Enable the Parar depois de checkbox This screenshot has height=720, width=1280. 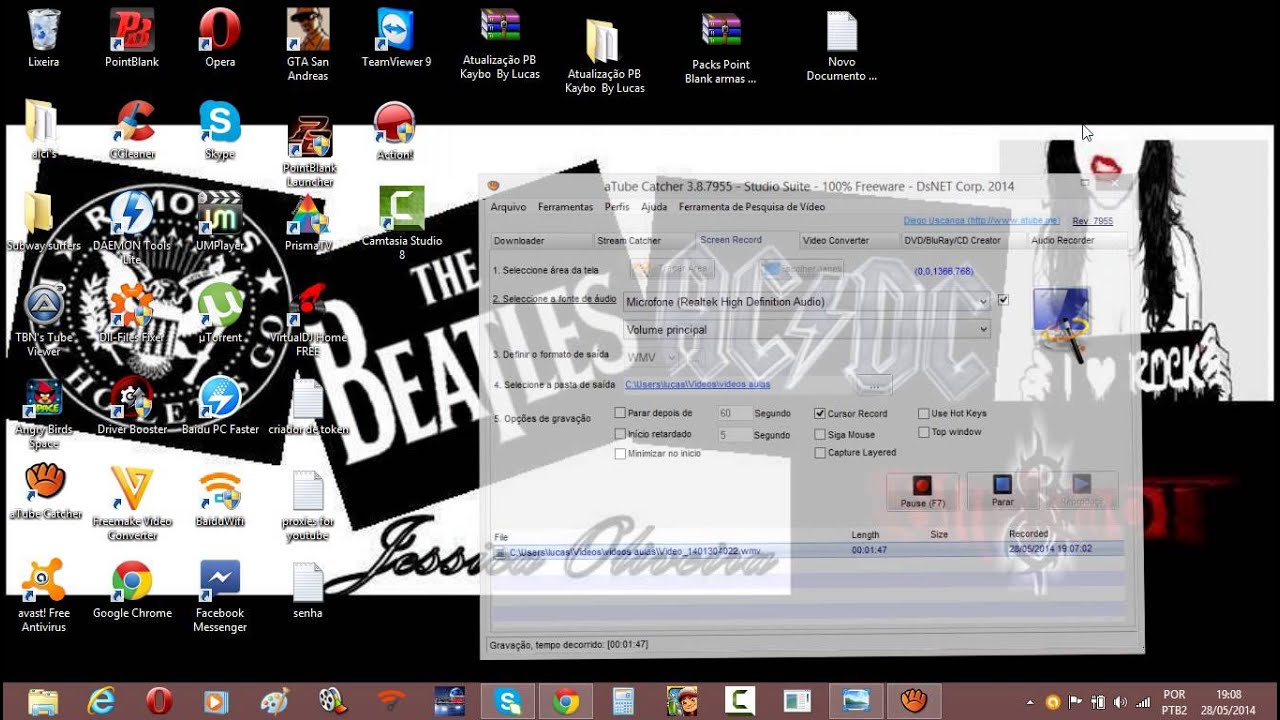click(x=620, y=413)
